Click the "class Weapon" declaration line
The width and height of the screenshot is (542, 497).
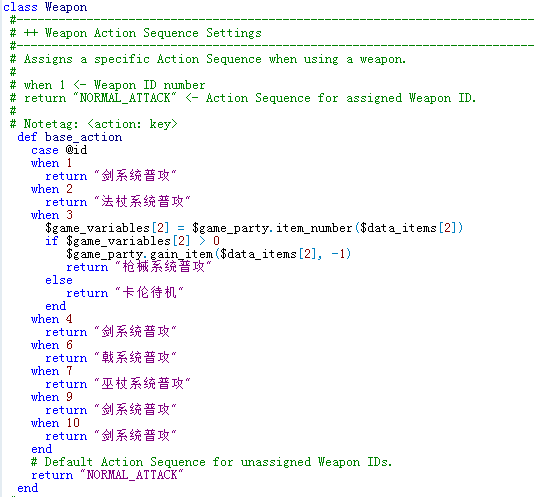45,7
